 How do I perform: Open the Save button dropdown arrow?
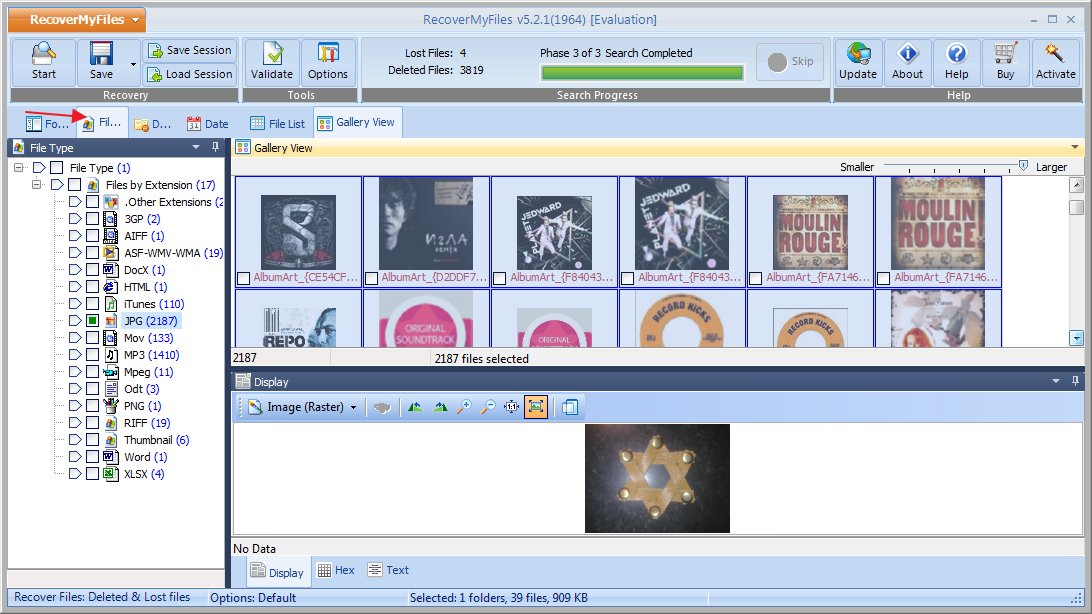(x=133, y=63)
